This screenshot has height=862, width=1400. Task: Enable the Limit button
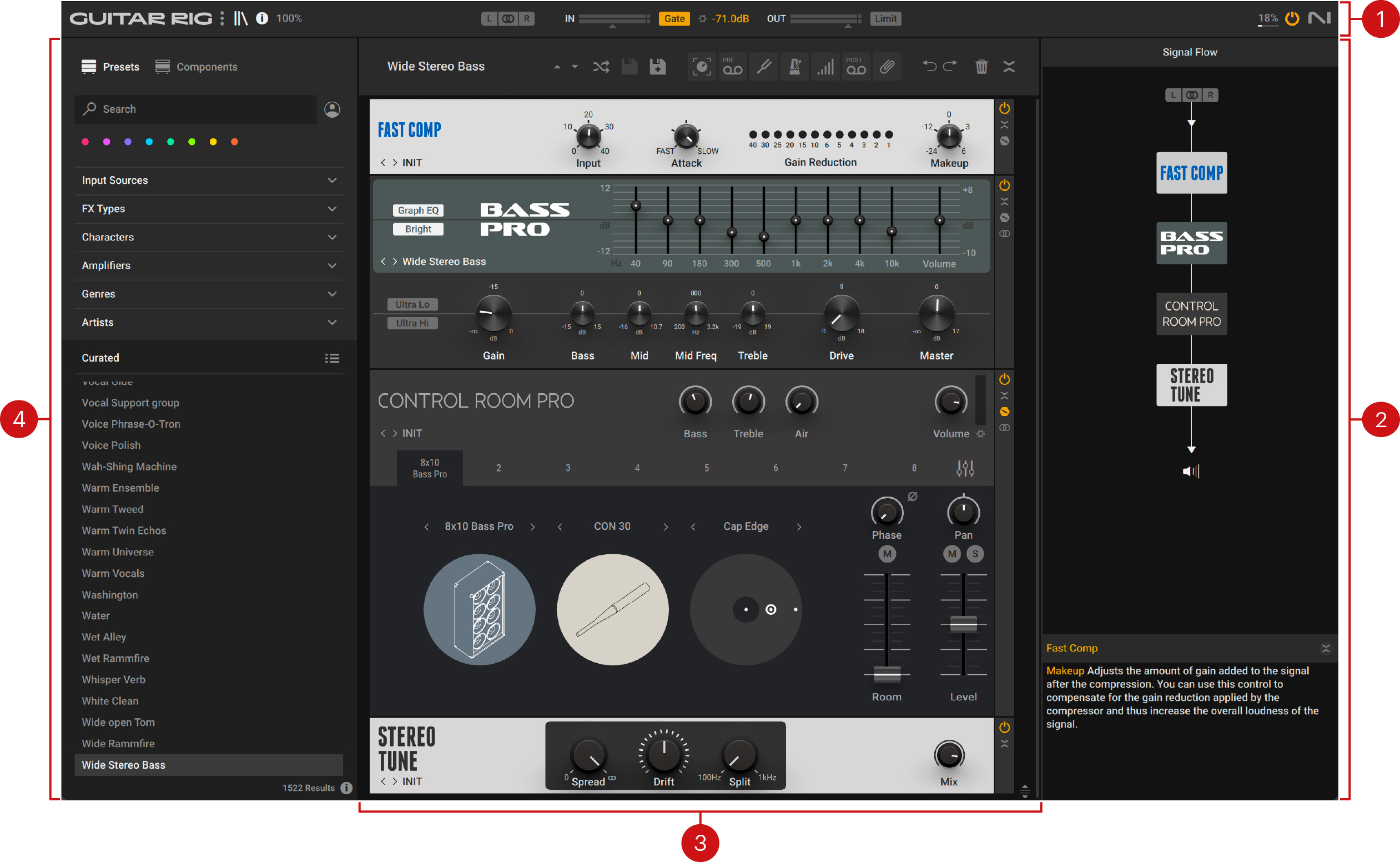[885, 18]
